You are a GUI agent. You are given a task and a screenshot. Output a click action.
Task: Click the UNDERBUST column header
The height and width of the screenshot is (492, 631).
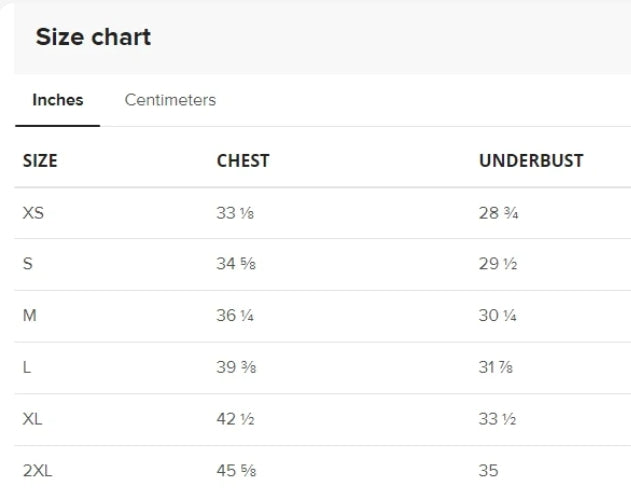(x=531, y=161)
